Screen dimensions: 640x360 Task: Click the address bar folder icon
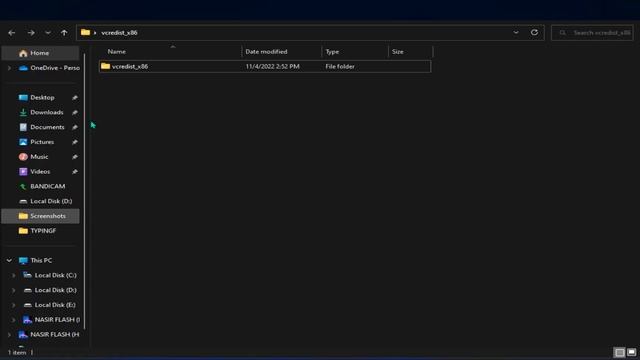[85, 32]
